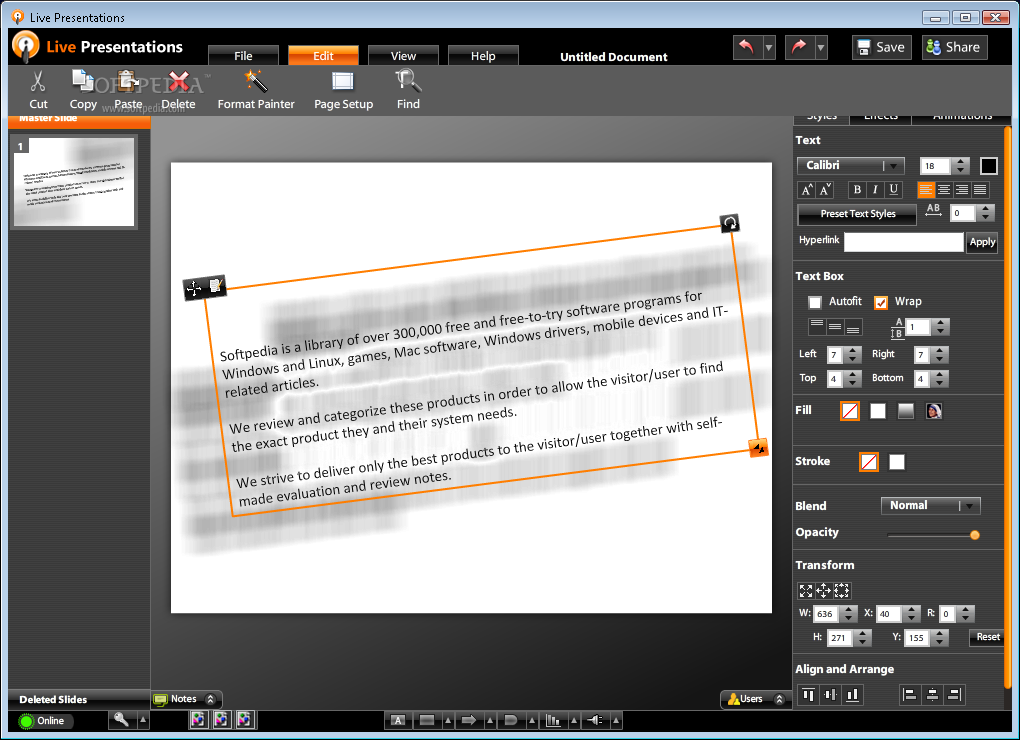Click the Cut tool

38,90
